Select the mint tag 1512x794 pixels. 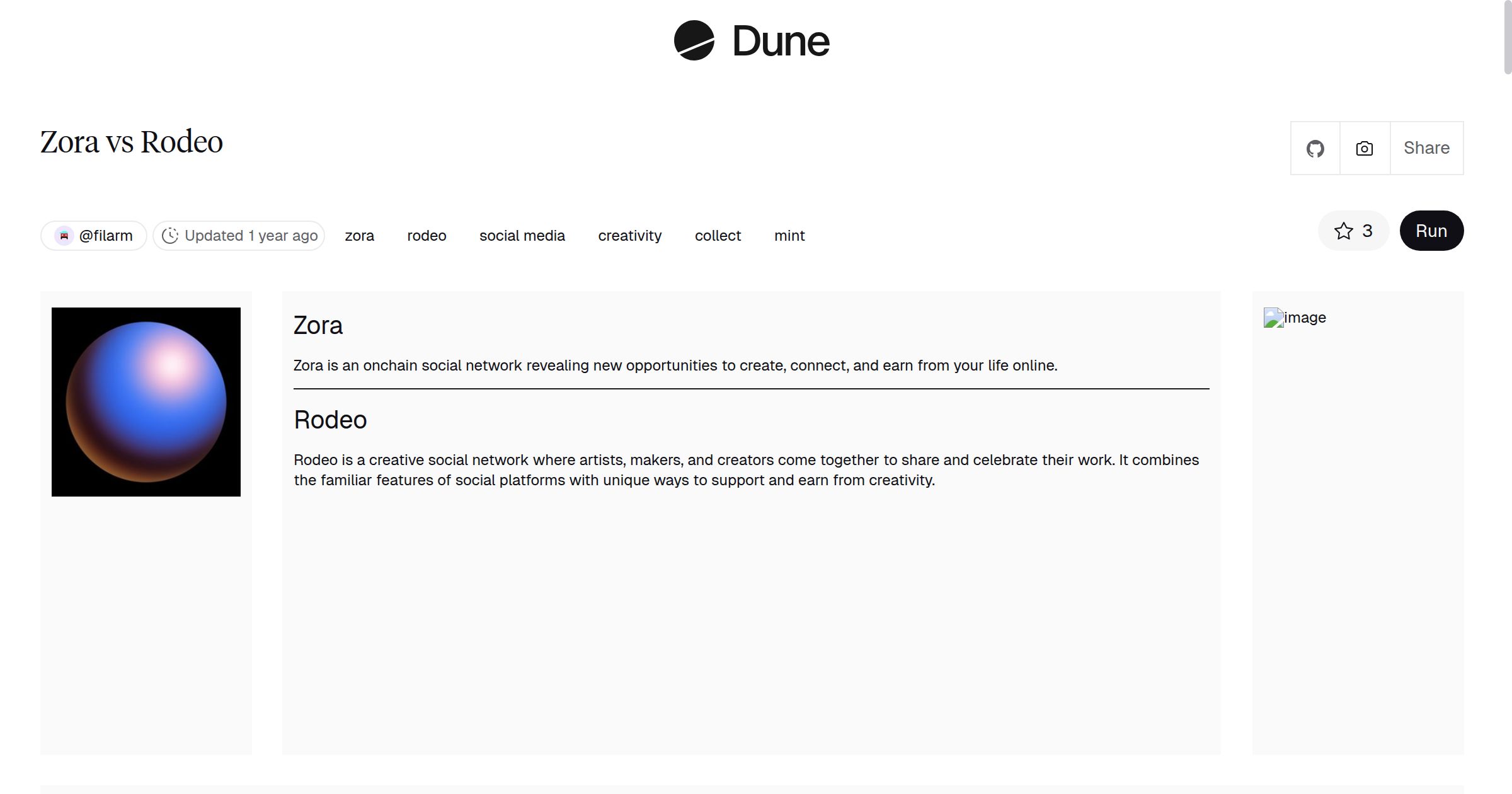tap(789, 236)
